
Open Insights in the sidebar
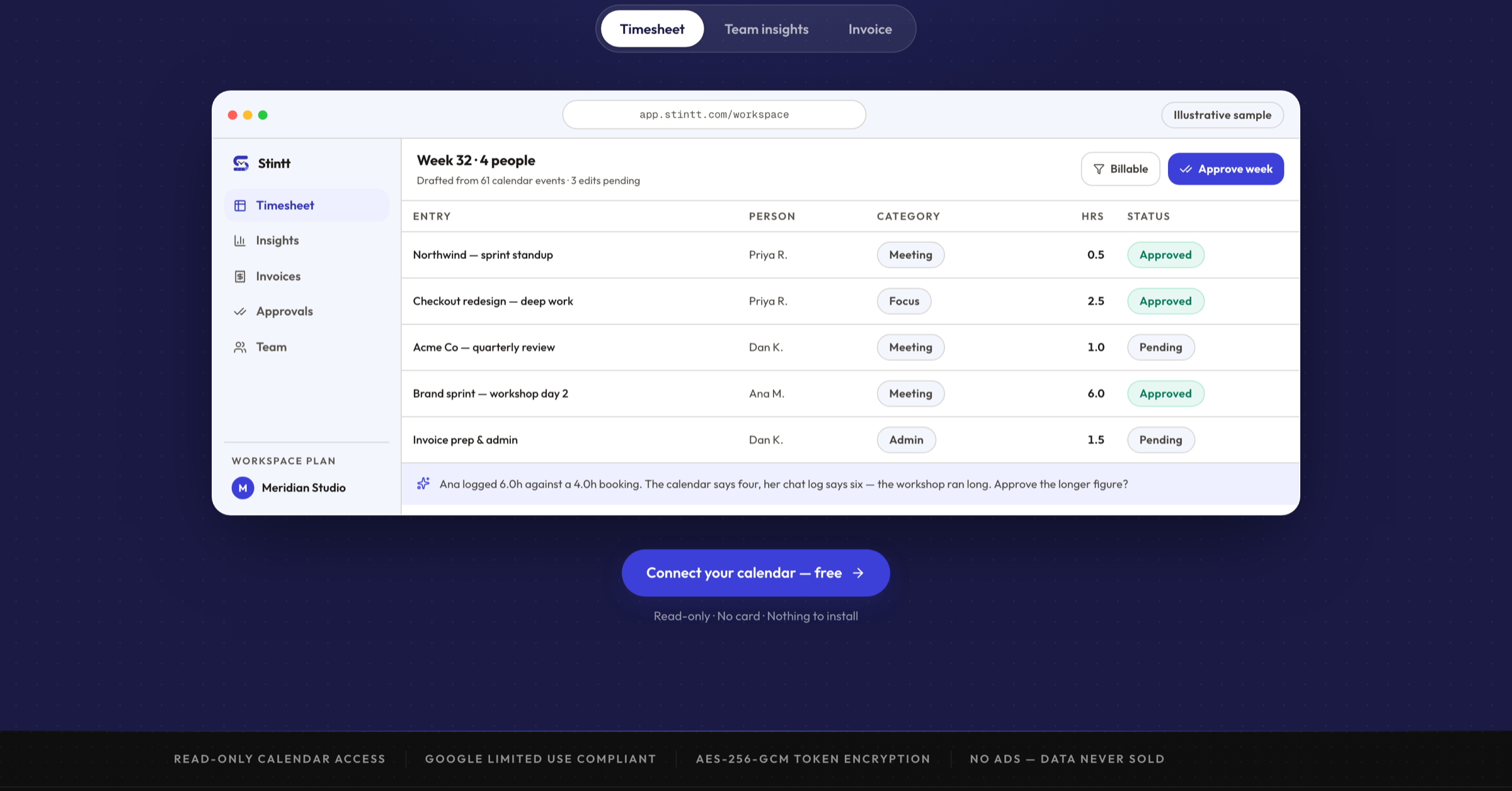[306, 241]
